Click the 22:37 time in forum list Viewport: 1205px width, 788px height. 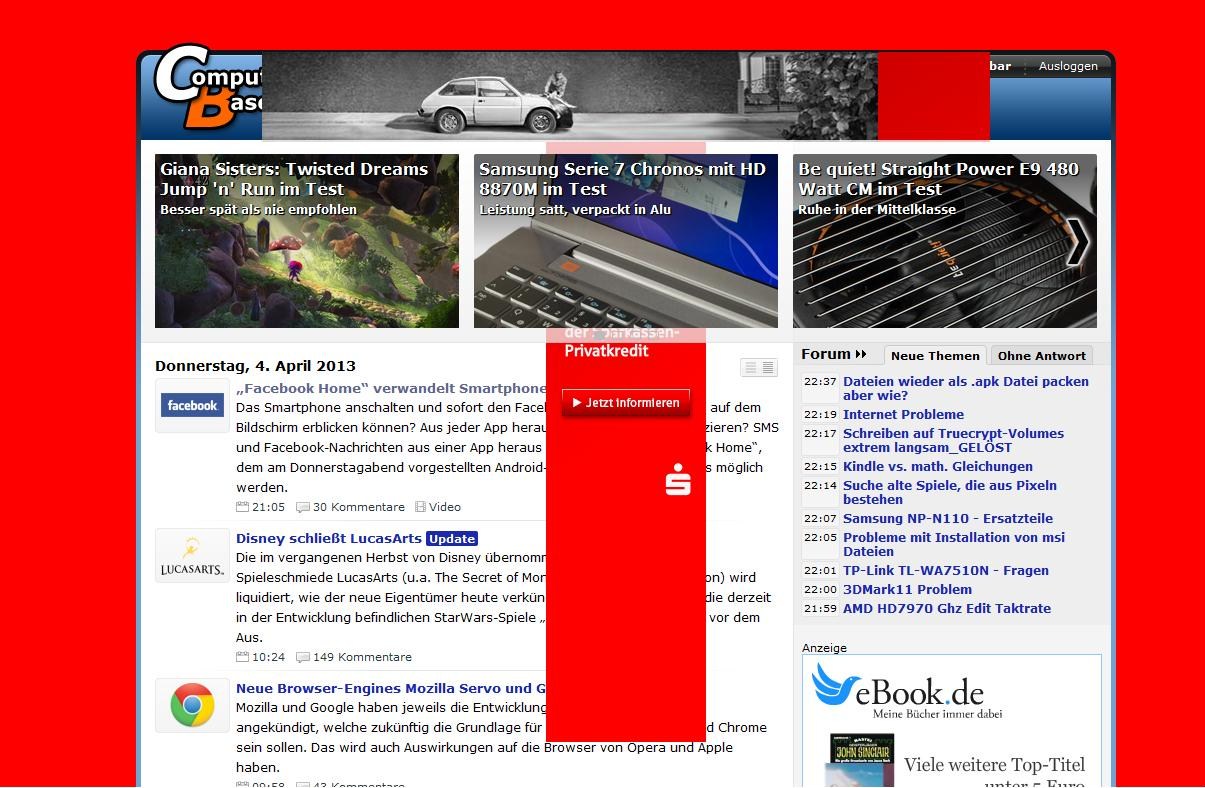coord(820,381)
